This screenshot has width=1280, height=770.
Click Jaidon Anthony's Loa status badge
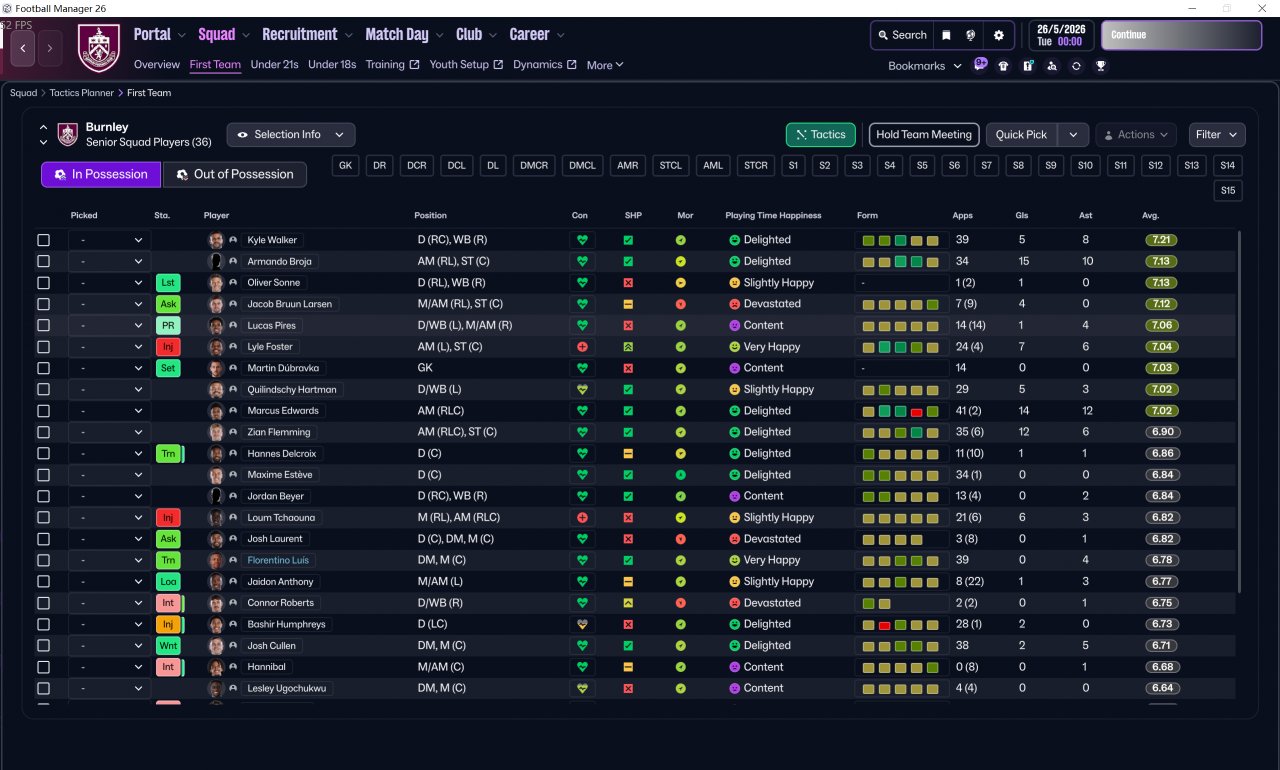click(168, 582)
